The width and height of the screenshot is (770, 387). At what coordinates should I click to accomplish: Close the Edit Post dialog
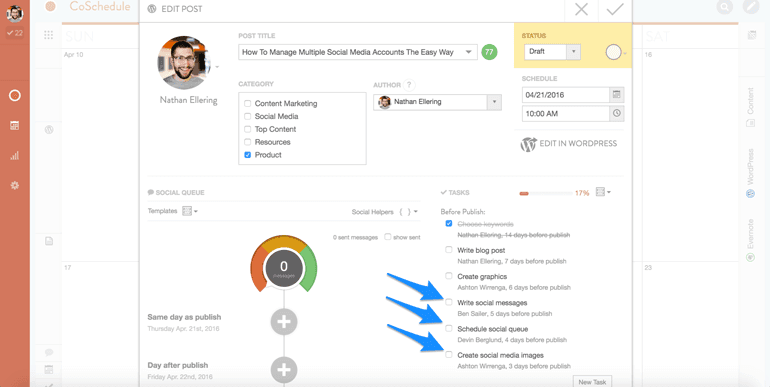pyautogui.click(x=581, y=10)
